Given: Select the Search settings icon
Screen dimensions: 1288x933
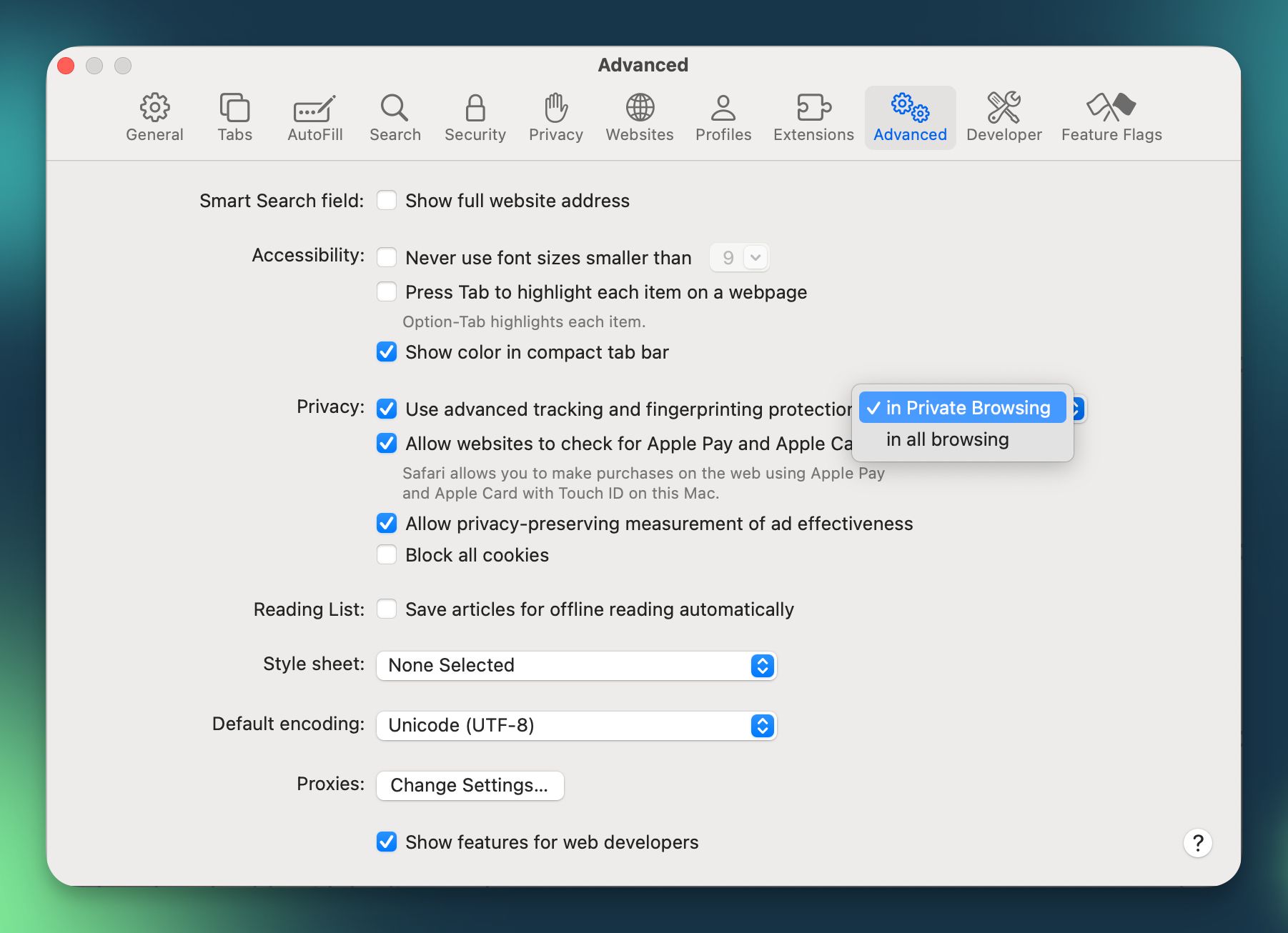Looking at the screenshot, I should (395, 117).
